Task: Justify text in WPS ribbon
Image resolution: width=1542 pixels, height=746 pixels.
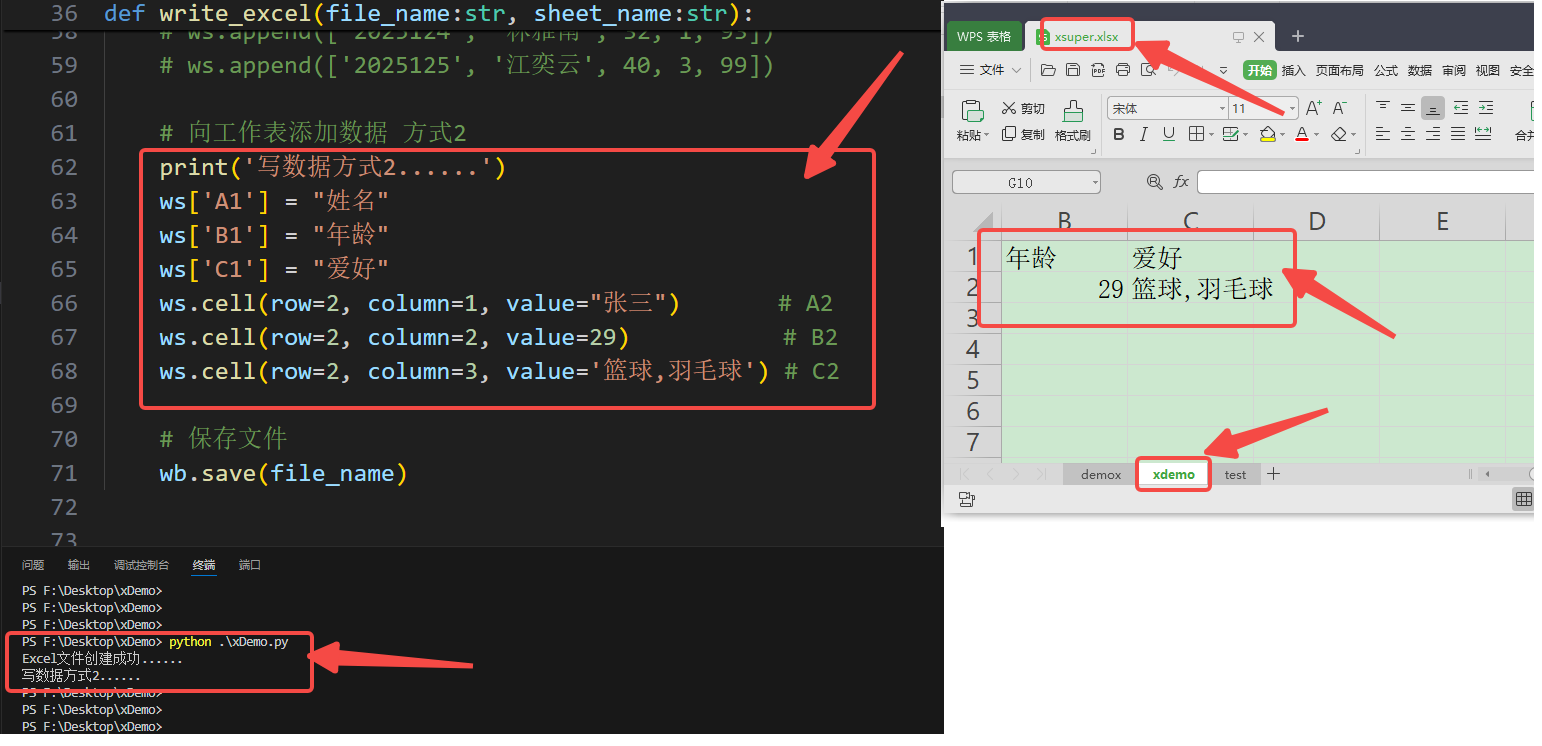Action: click(x=1457, y=133)
